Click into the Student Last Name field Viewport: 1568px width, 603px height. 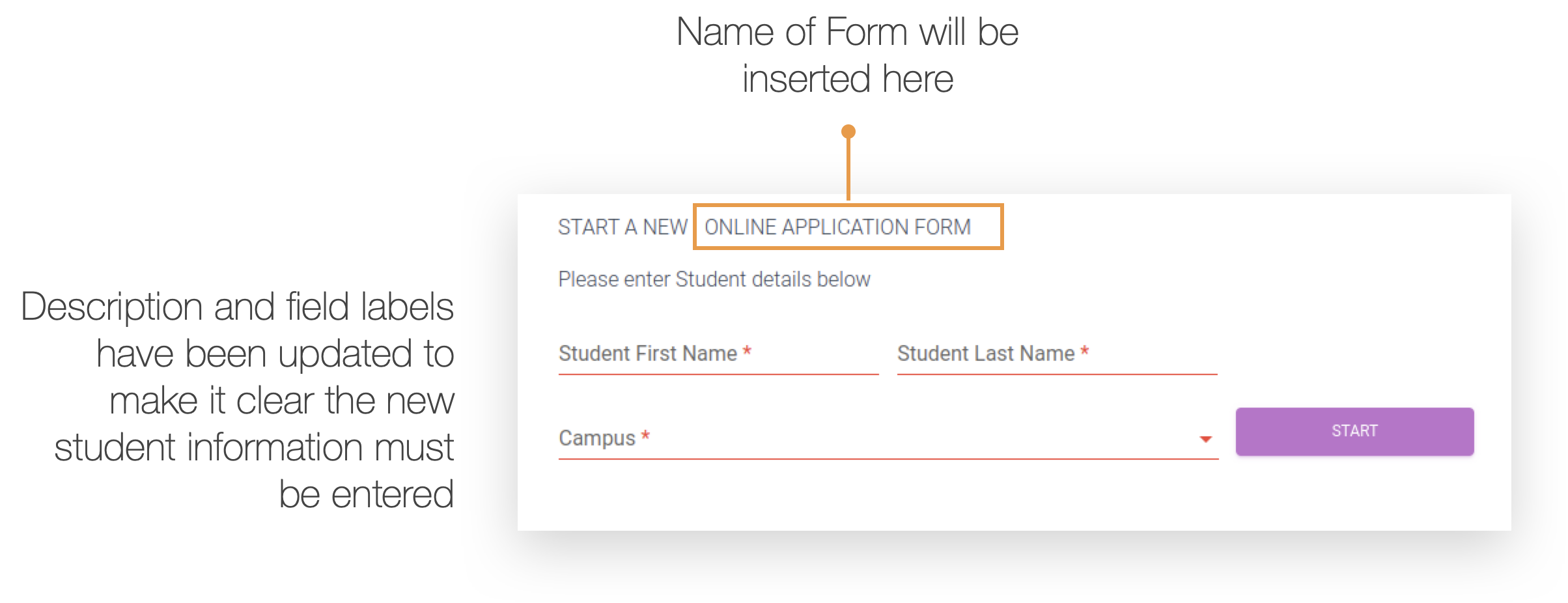[x=1056, y=354]
